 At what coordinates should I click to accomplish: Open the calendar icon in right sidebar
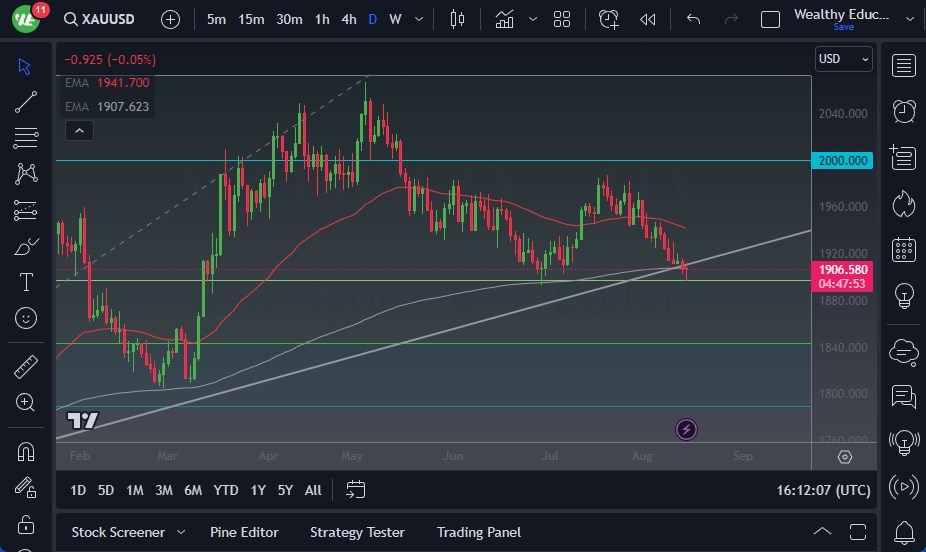[x=904, y=250]
